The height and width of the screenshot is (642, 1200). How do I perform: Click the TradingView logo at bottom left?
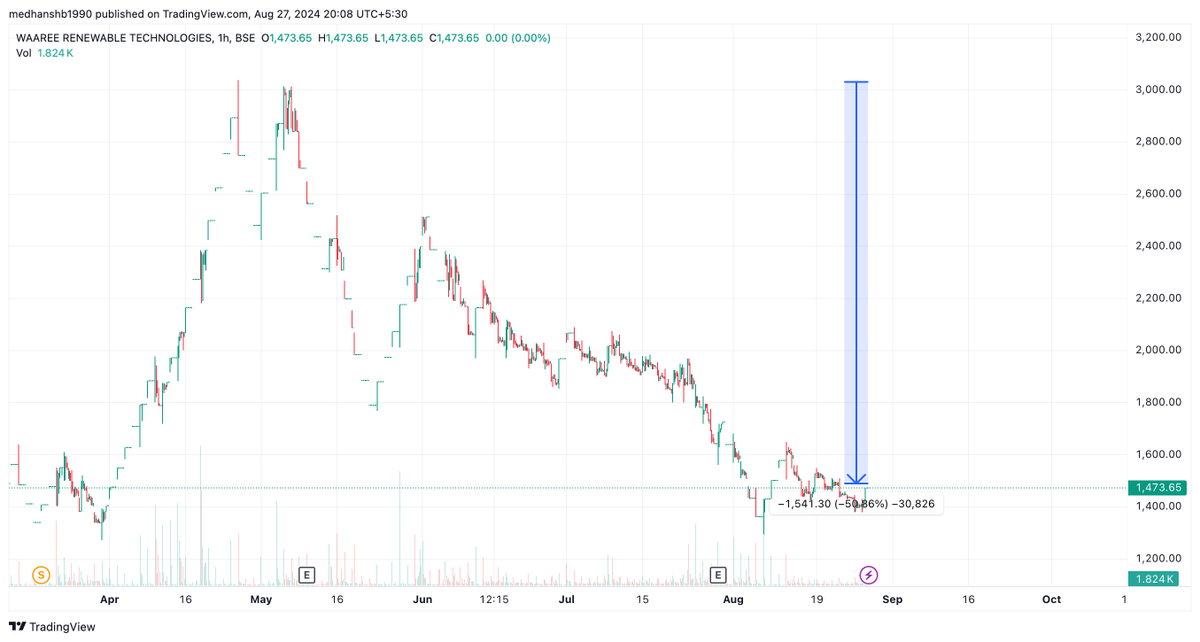(x=52, y=627)
